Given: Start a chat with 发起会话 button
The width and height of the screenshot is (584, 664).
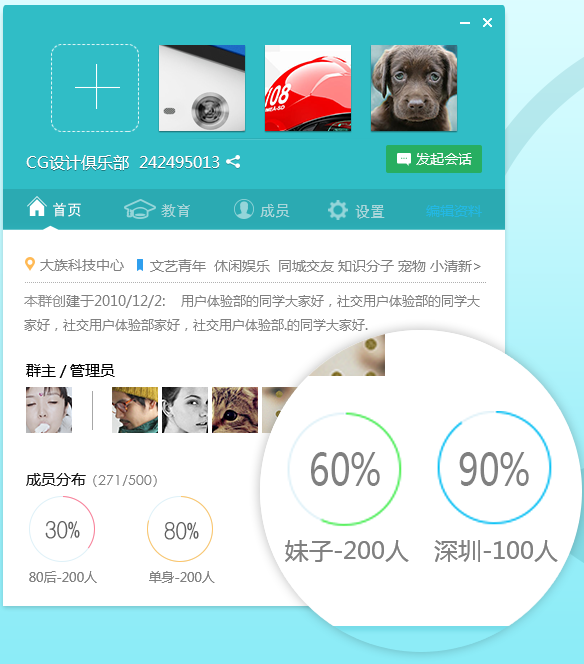Looking at the screenshot, I should (434, 159).
